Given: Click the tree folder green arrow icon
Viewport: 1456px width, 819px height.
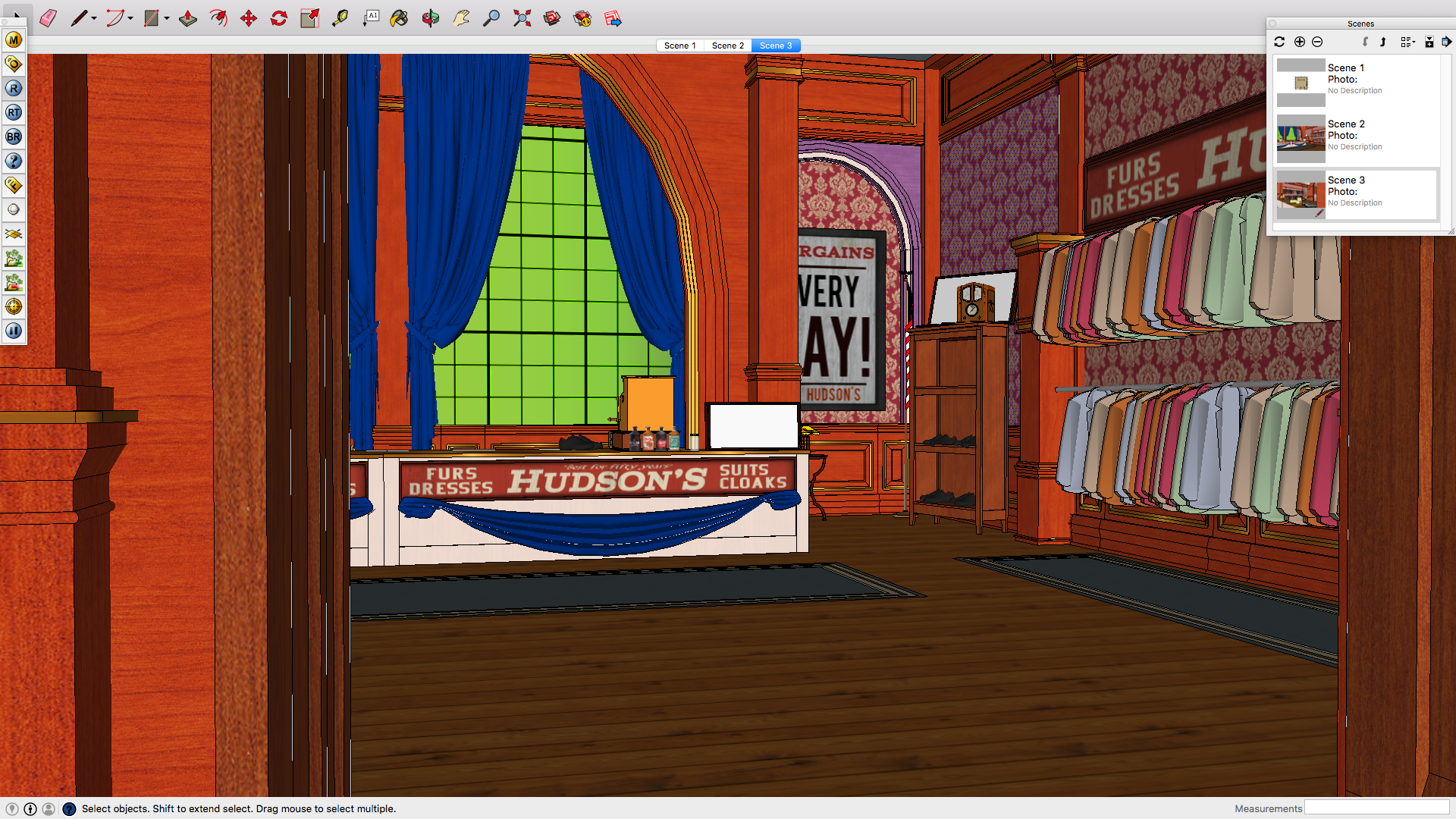Looking at the screenshot, I should 14,258.
